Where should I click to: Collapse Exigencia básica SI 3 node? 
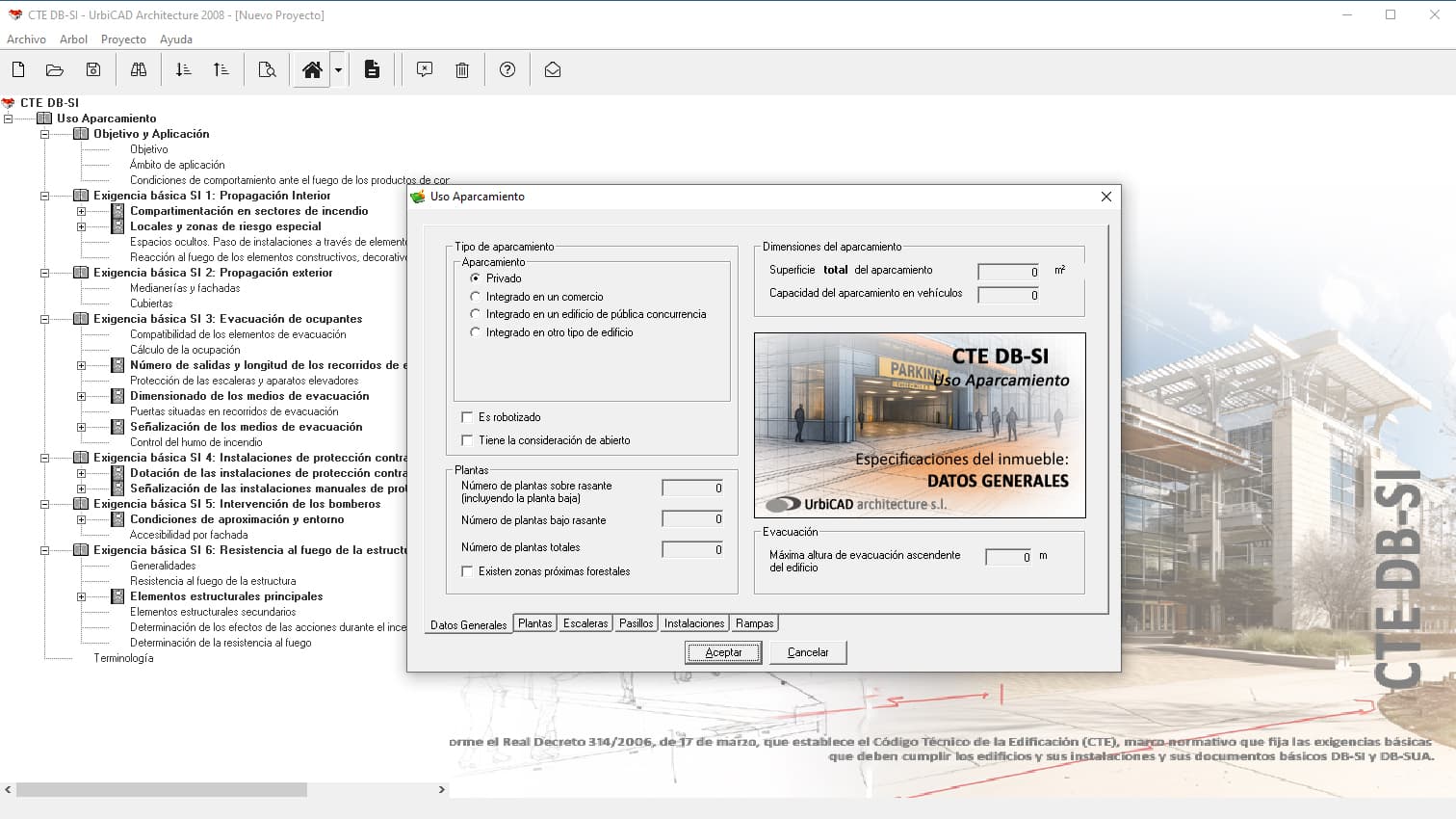pos(44,319)
